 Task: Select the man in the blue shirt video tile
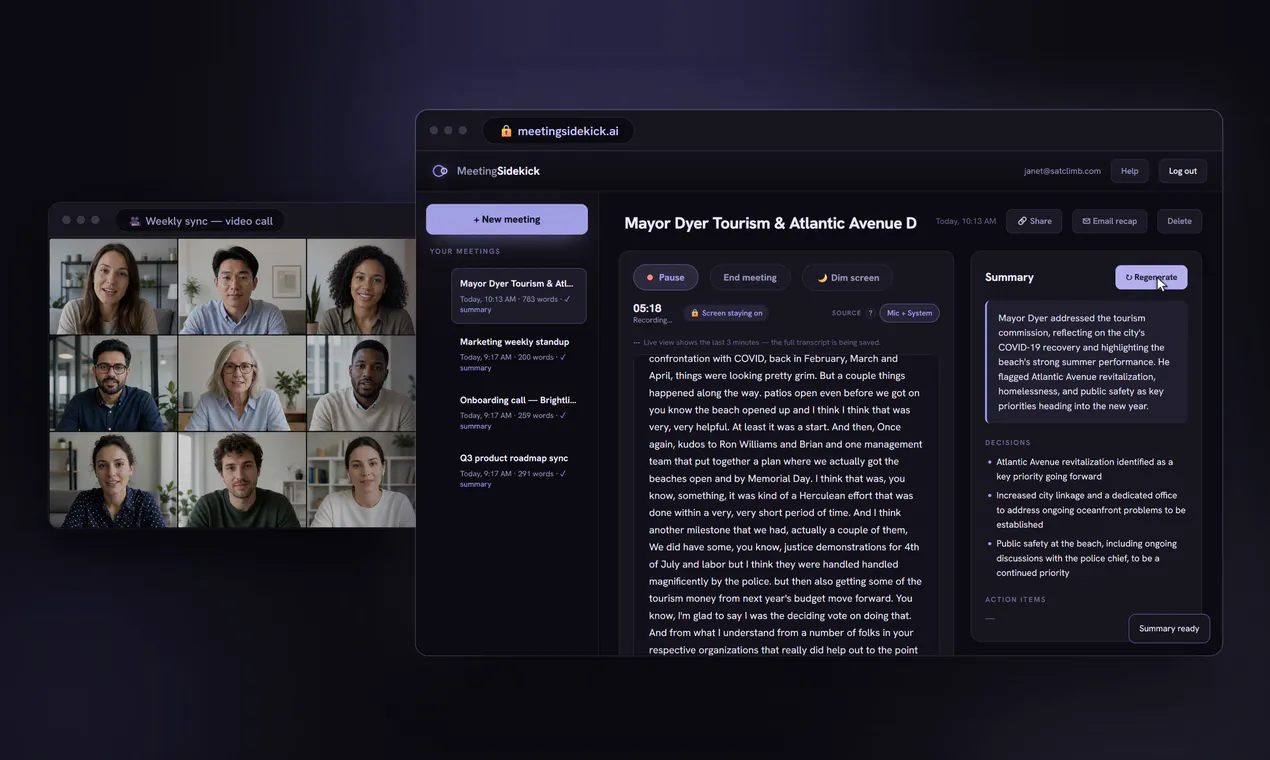click(x=242, y=286)
